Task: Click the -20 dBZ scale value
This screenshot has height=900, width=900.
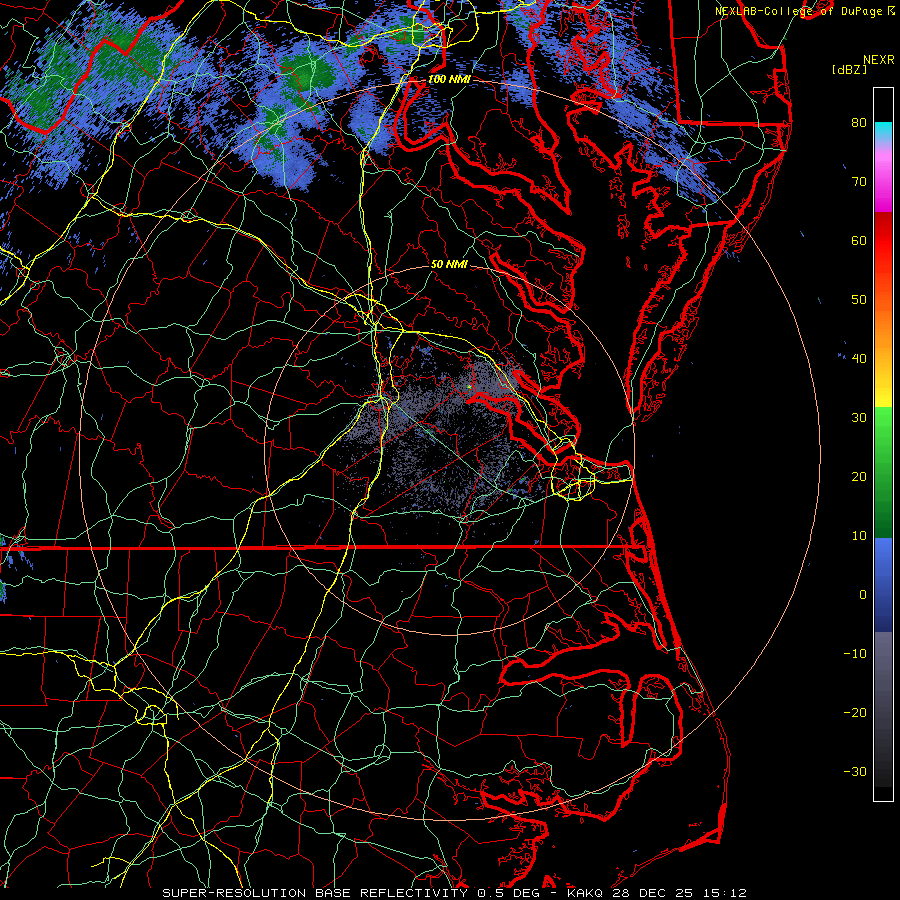Action: pos(855,712)
